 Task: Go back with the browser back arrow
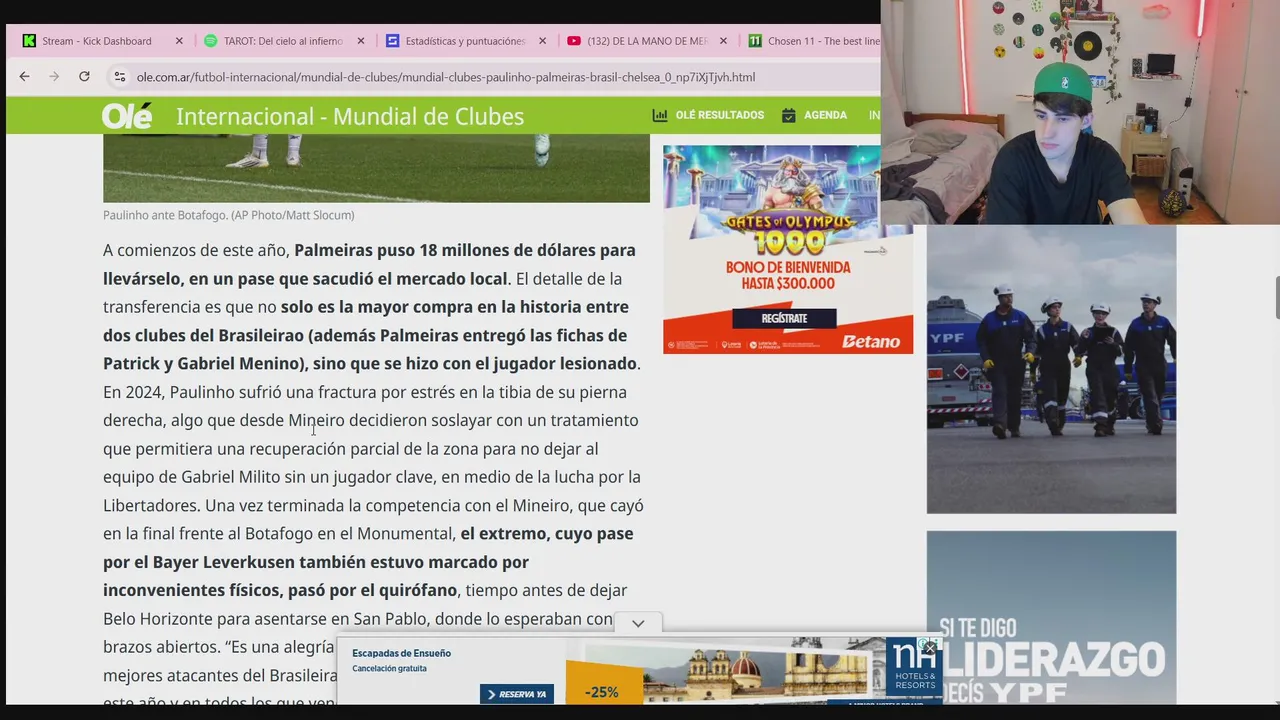tap(24, 77)
